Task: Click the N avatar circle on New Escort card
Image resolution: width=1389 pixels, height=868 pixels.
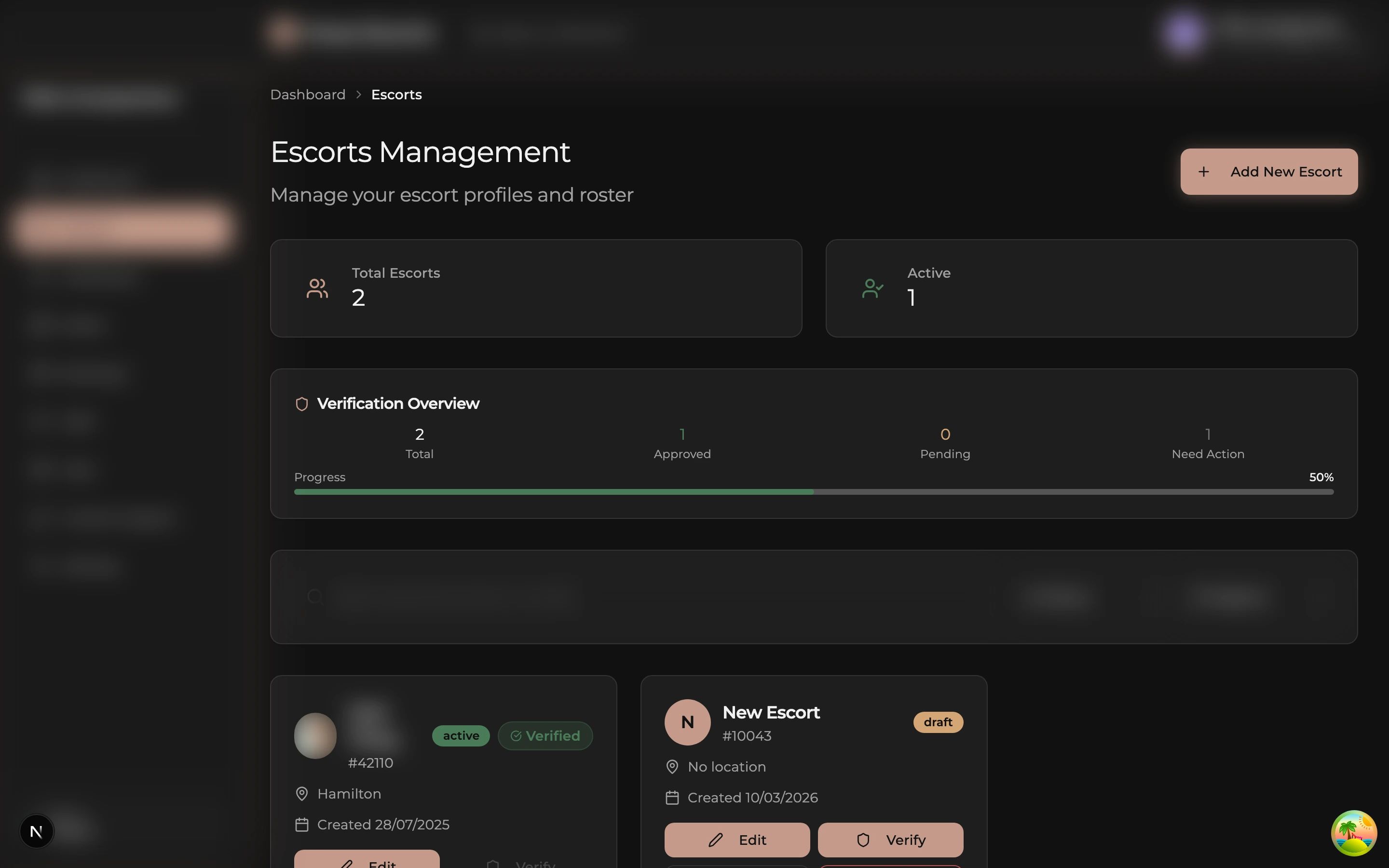Action: click(x=687, y=722)
